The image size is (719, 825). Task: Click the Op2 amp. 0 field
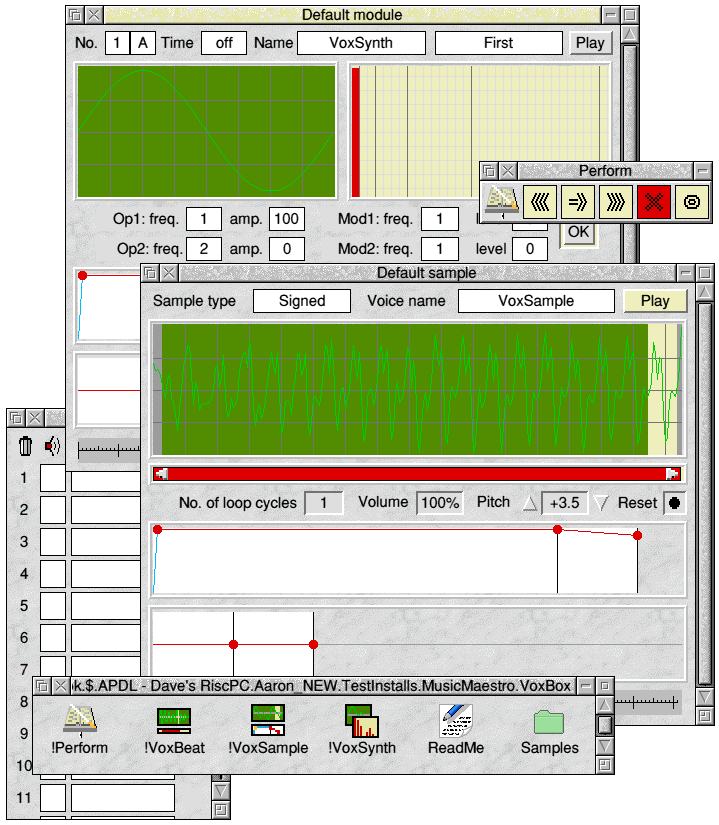(287, 249)
